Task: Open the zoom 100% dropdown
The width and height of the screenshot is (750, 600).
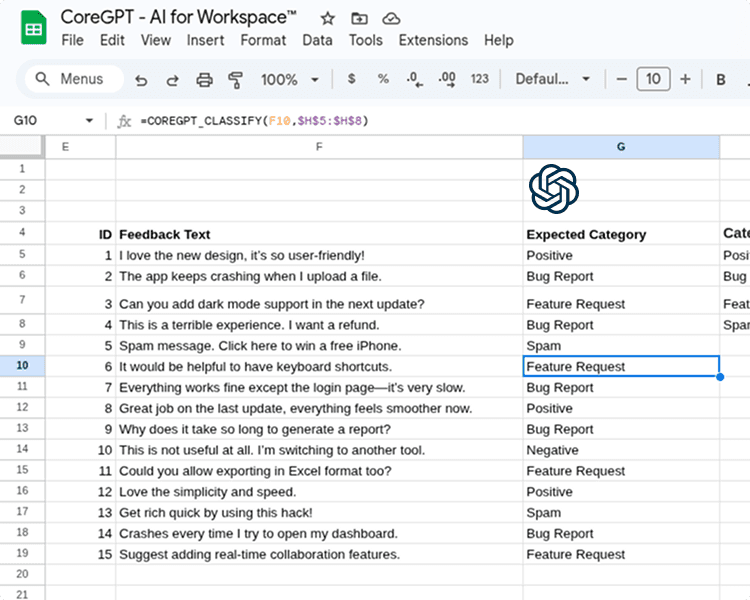Action: point(289,80)
